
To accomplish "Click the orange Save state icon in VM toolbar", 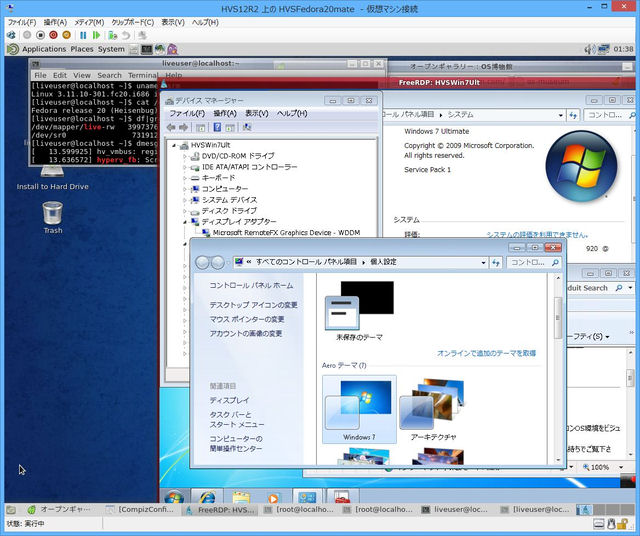I will click(x=66, y=35).
